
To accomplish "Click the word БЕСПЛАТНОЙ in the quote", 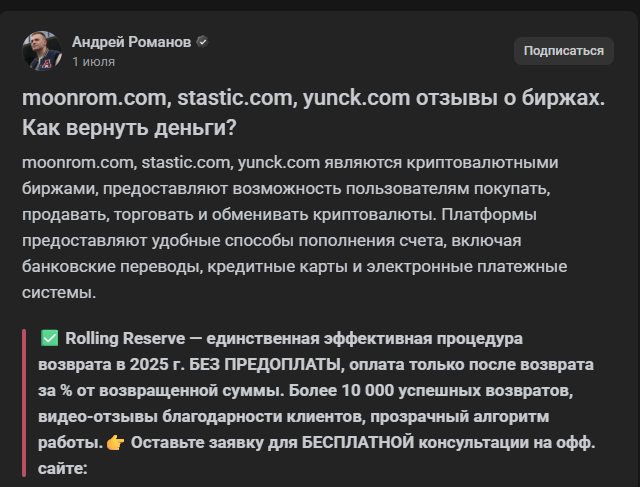I will 358,443.
